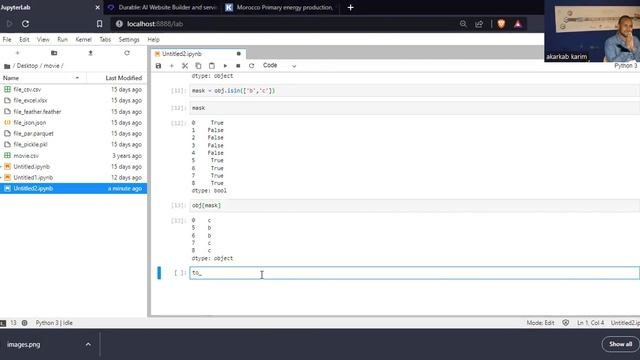Screen dimensions: 640x360
Task: Reload the browser page
Action: click(25, 24)
